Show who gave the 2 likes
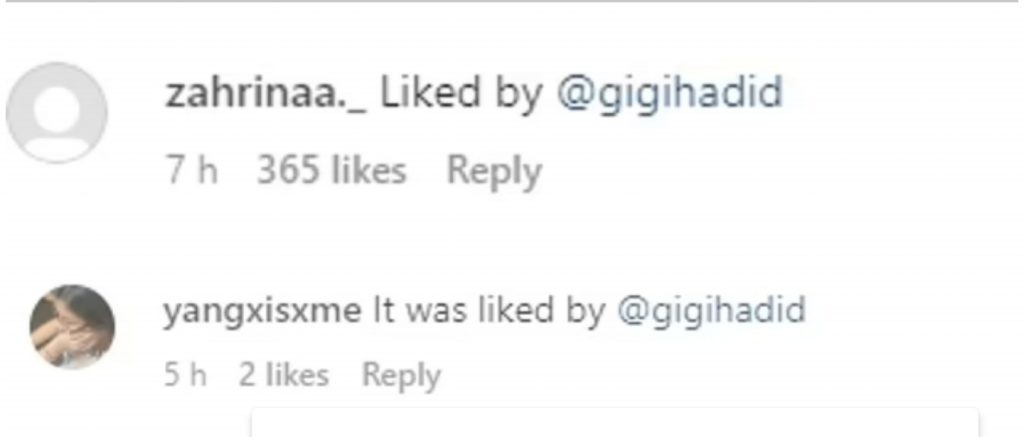 (284, 375)
